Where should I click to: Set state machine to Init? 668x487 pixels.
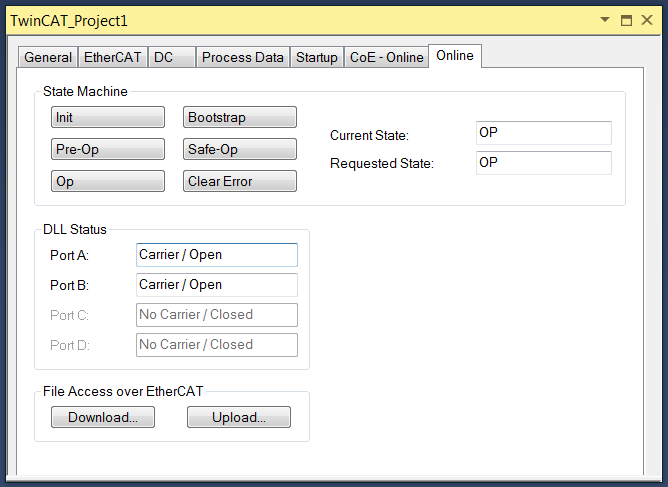(108, 117)
